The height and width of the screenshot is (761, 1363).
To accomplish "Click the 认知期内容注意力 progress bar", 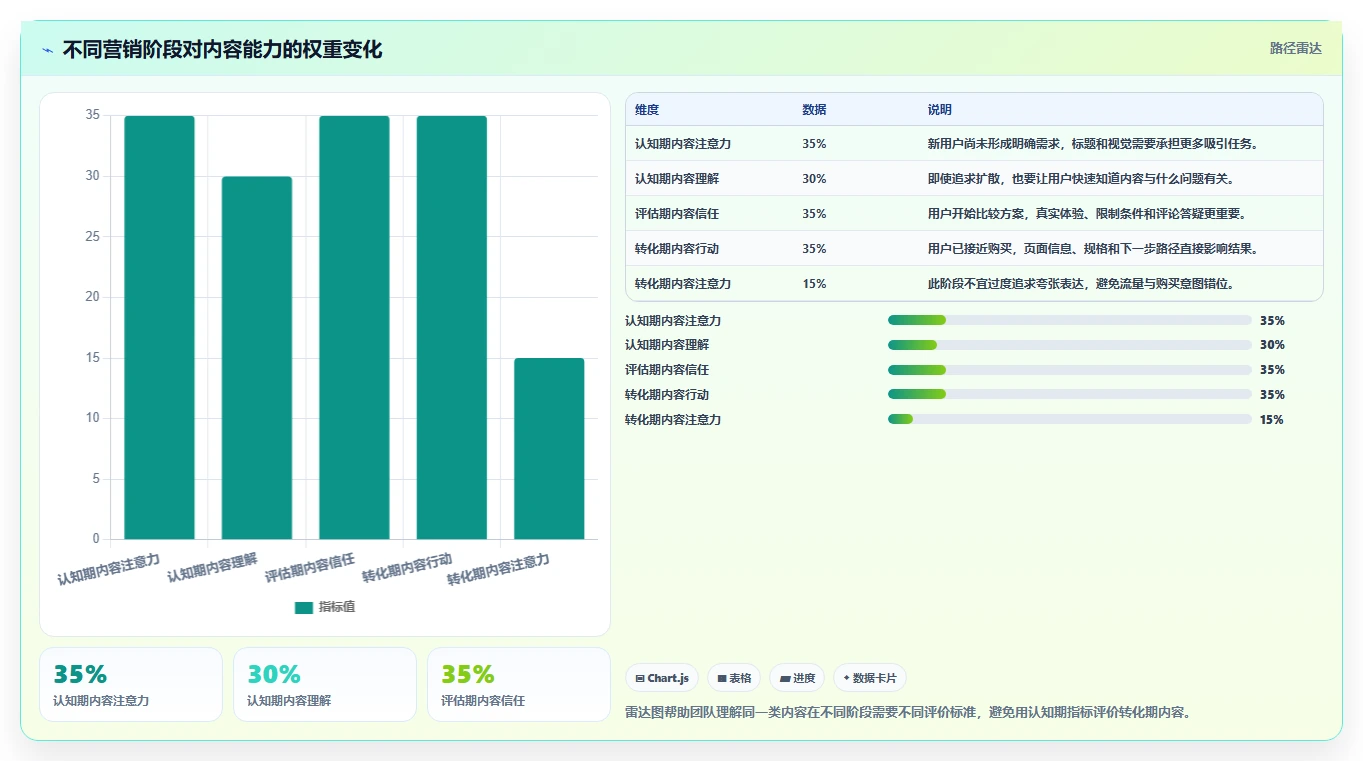I will [x=1070, y=320].
